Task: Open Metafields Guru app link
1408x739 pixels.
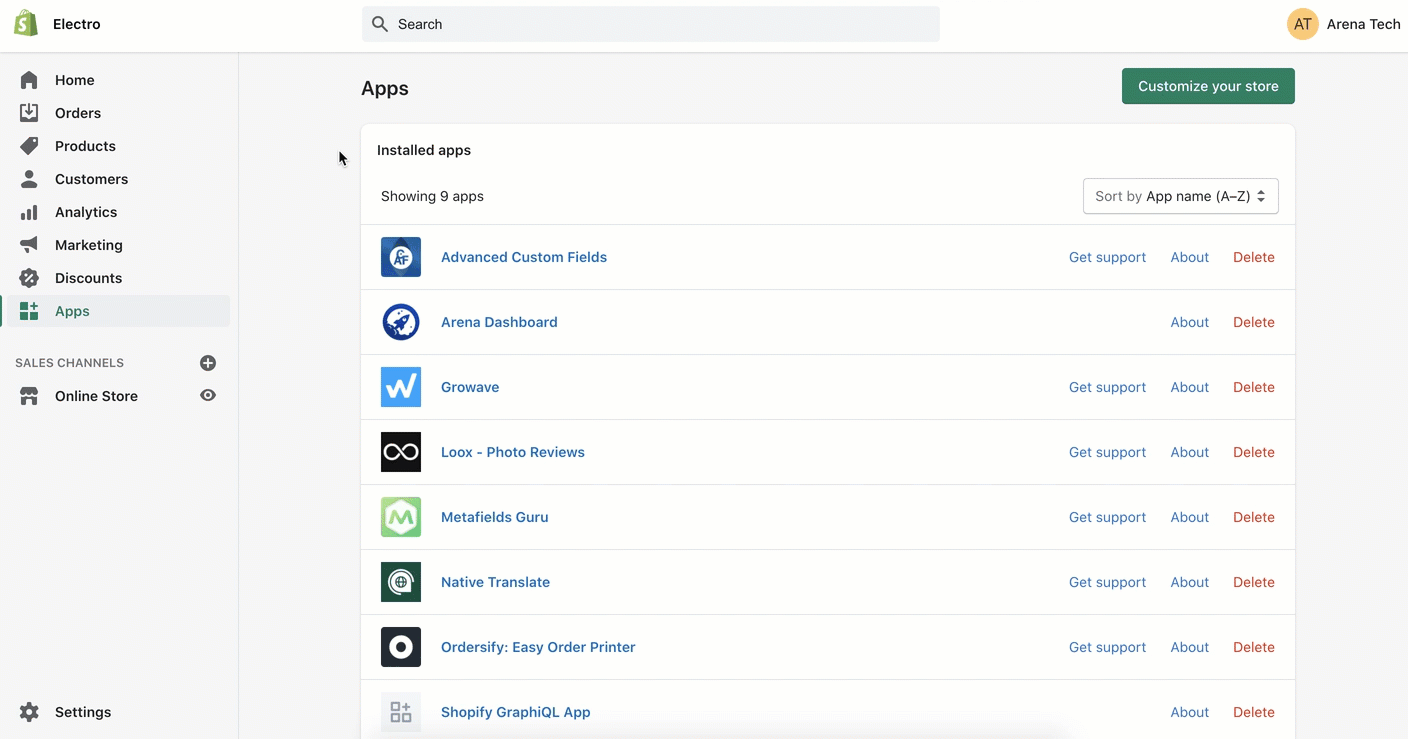Action: click(x=494, y=517)
